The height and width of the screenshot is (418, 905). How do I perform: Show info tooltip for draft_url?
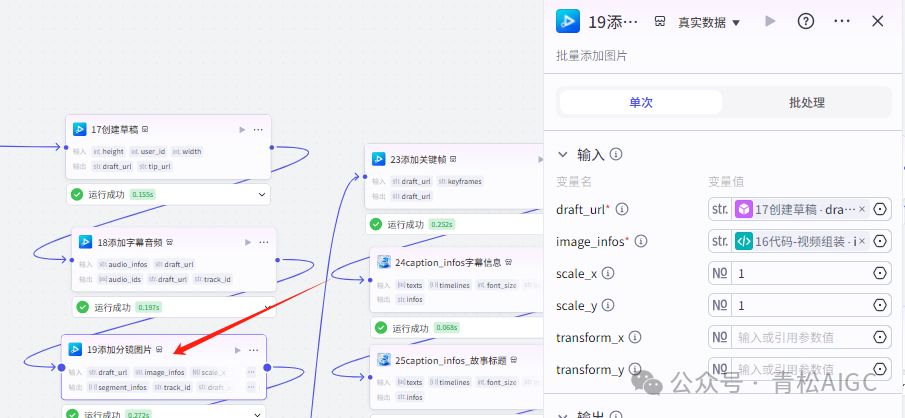click(622, 209)
